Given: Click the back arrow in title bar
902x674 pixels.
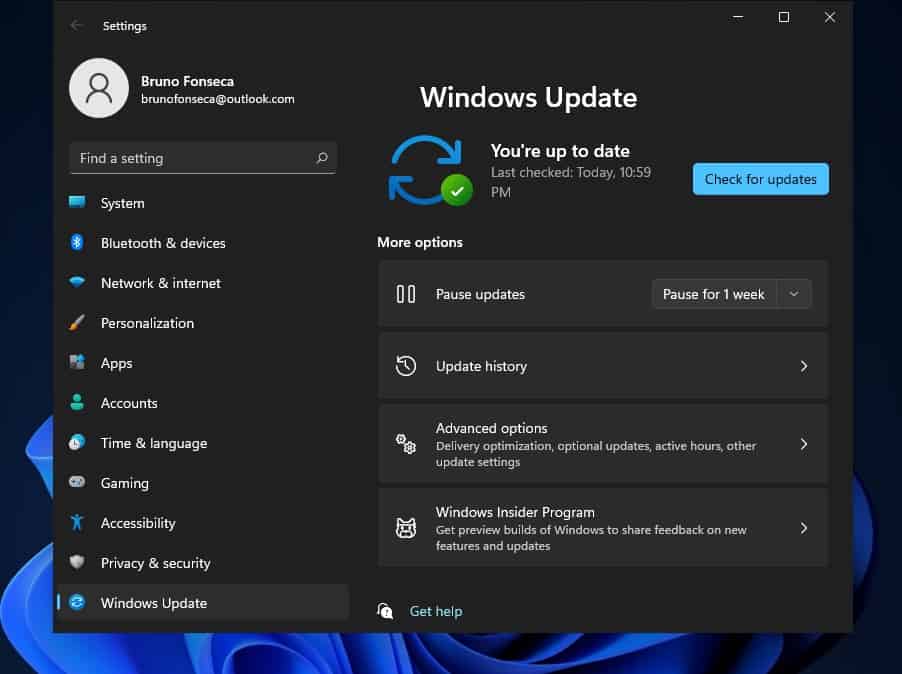Looking at the screenshot, I should pos(77,25).
